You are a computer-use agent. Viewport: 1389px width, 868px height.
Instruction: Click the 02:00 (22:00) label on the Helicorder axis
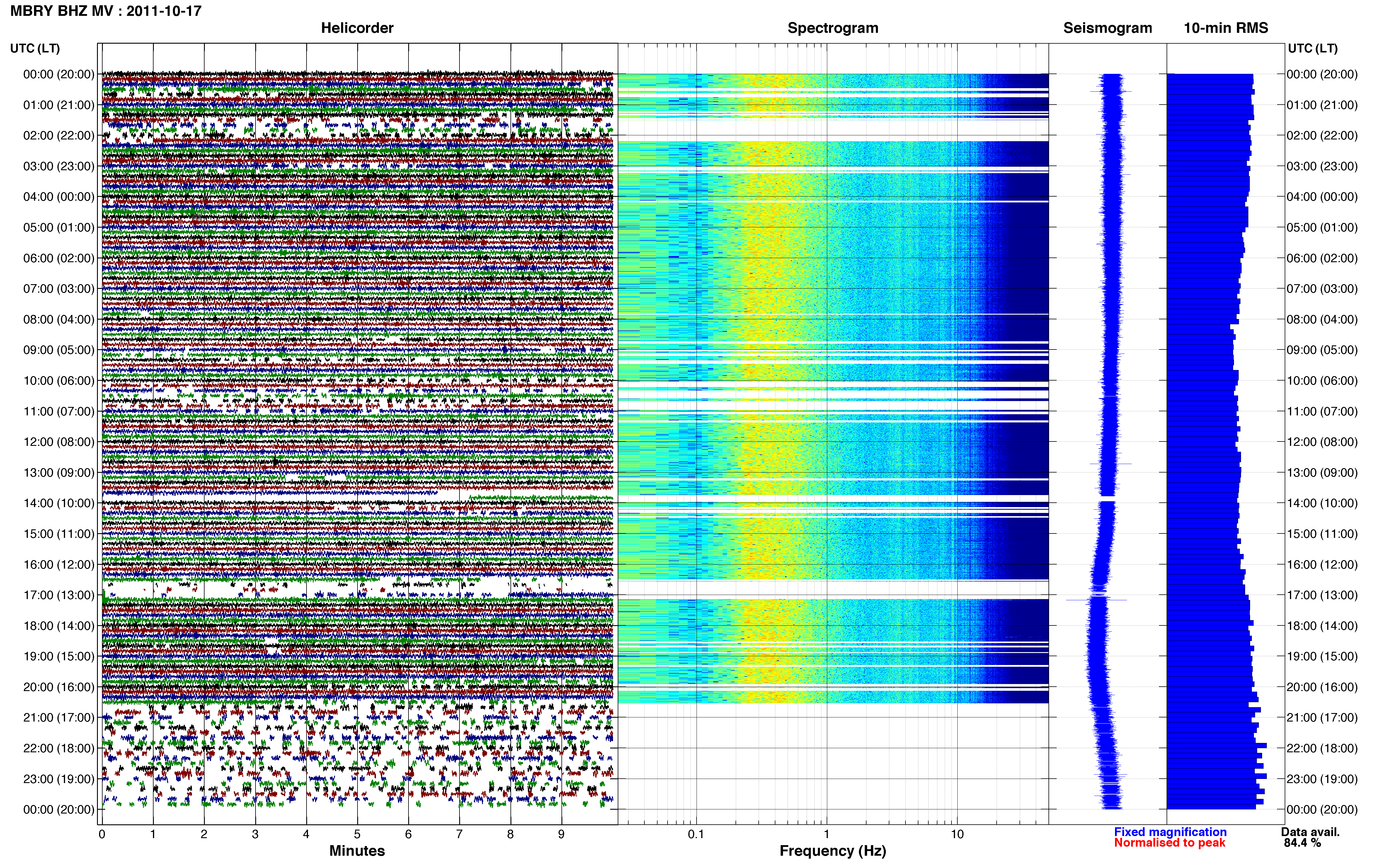pos(59,135)
